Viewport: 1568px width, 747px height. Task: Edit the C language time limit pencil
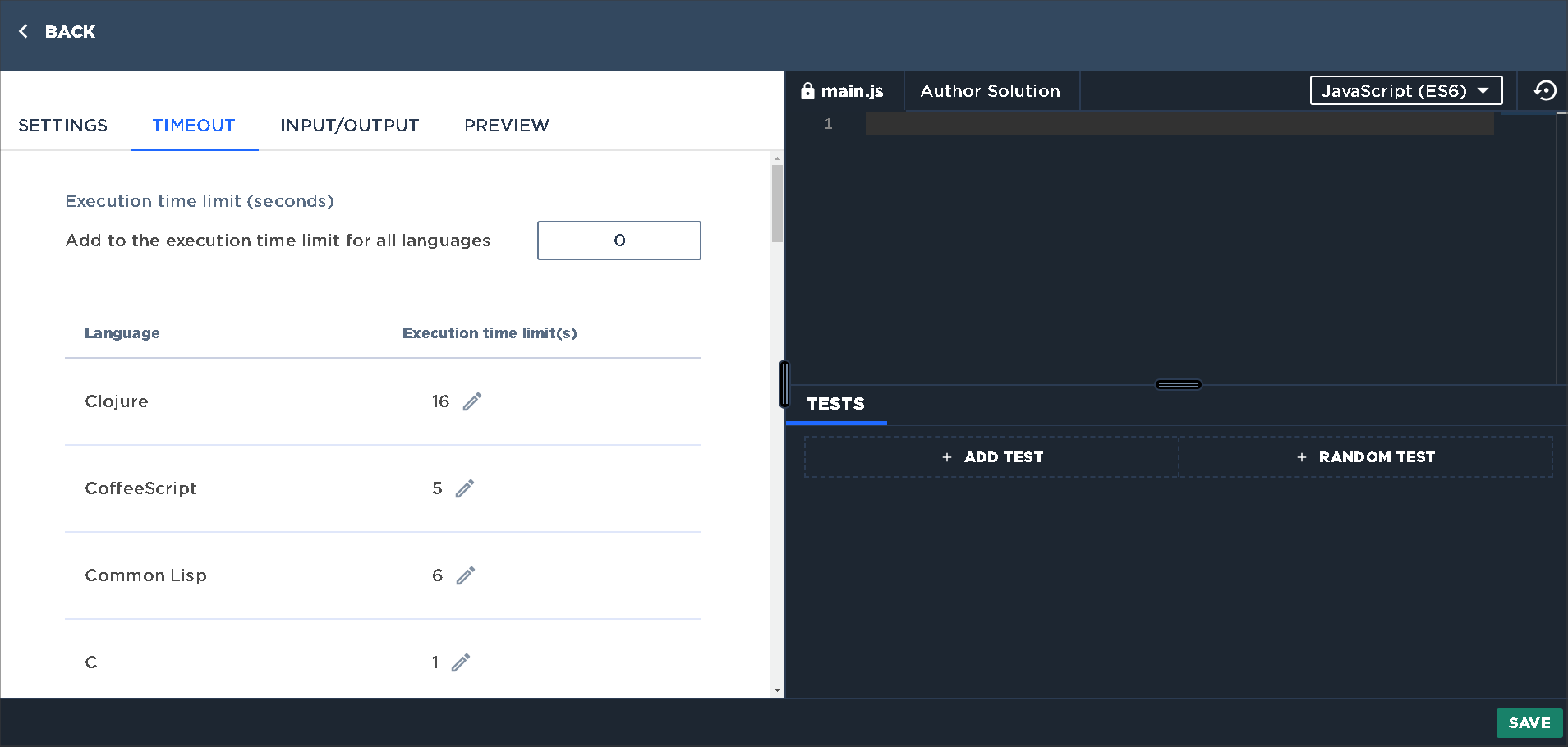pos(461,662)
